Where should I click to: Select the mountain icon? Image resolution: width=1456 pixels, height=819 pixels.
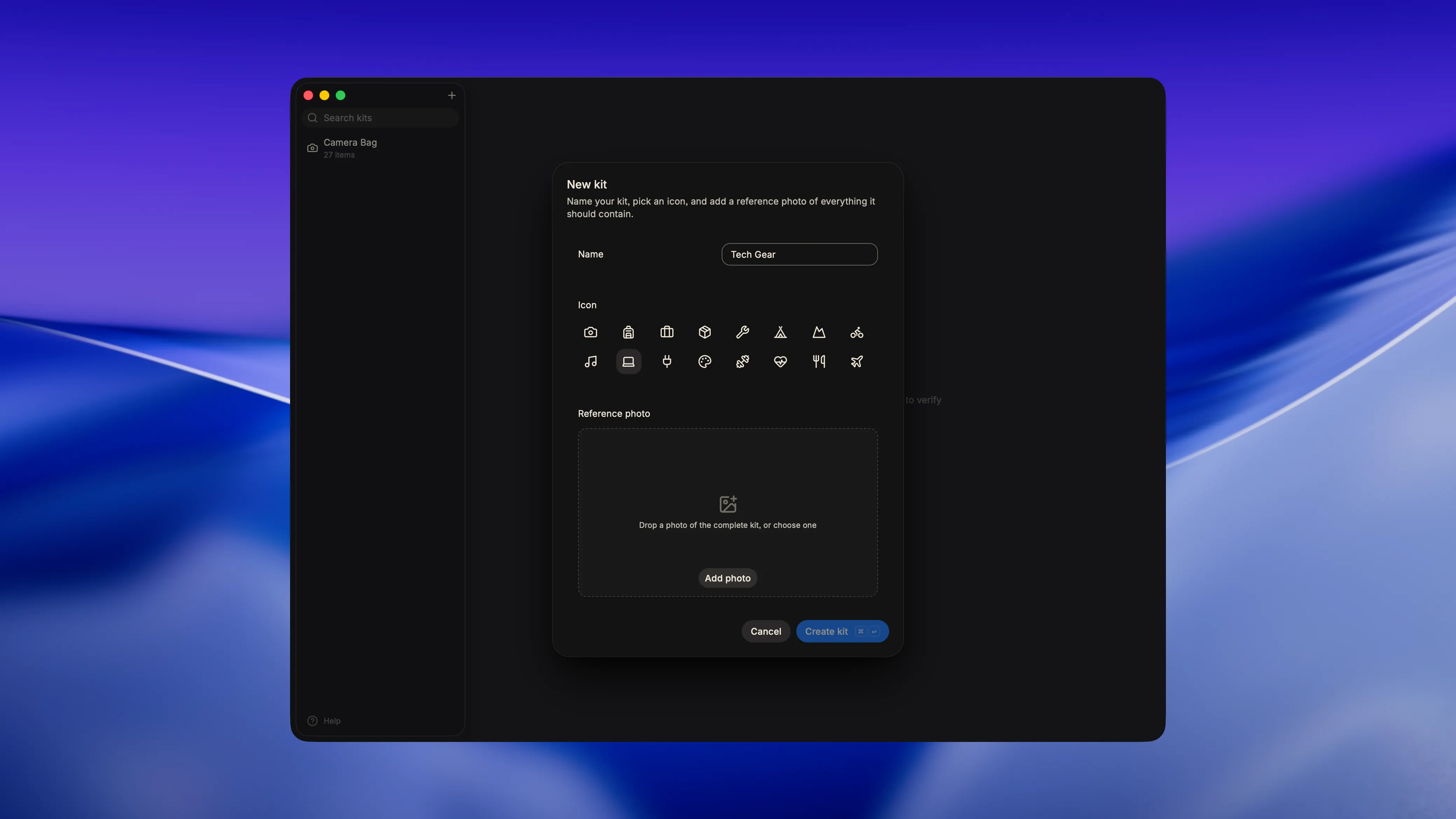click(818, 332)
